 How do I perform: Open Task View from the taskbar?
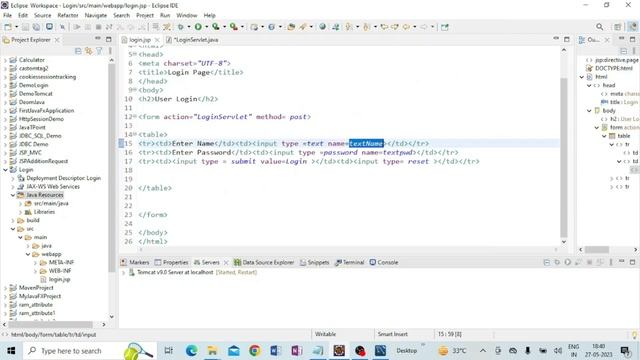[168, 351]
